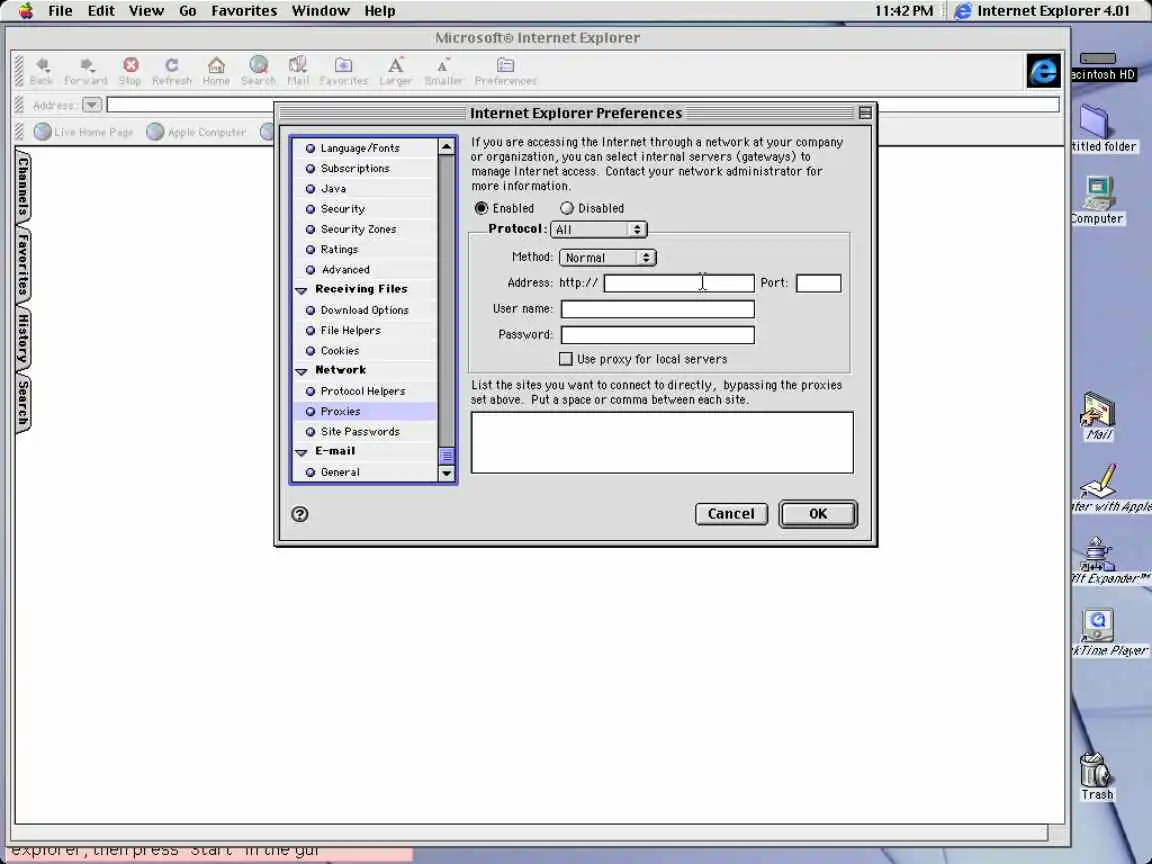Select Security Zones in the list

pos(364,229)
